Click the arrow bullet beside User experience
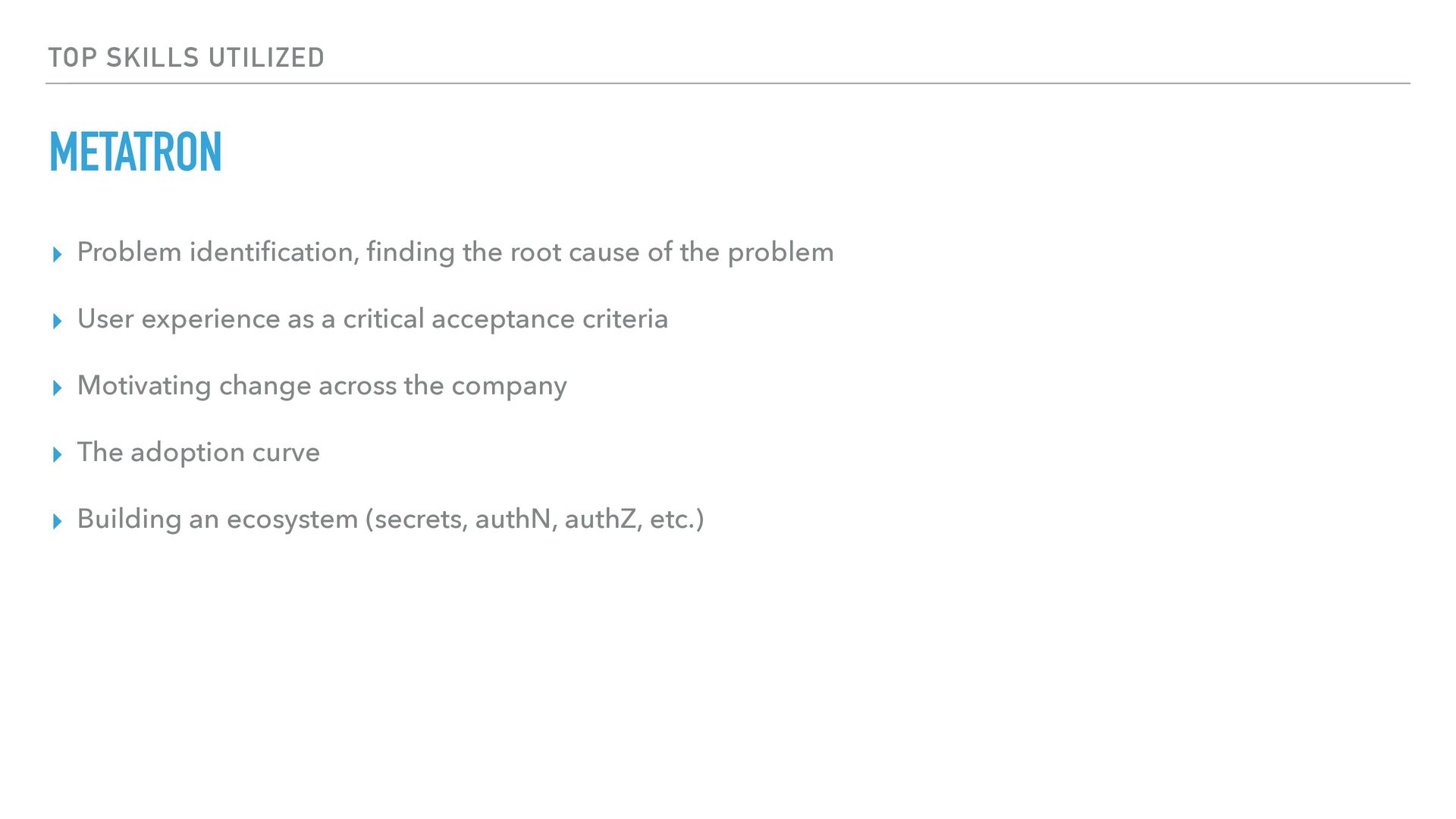This screenshot has height=819, width=1456. point(58,322)
